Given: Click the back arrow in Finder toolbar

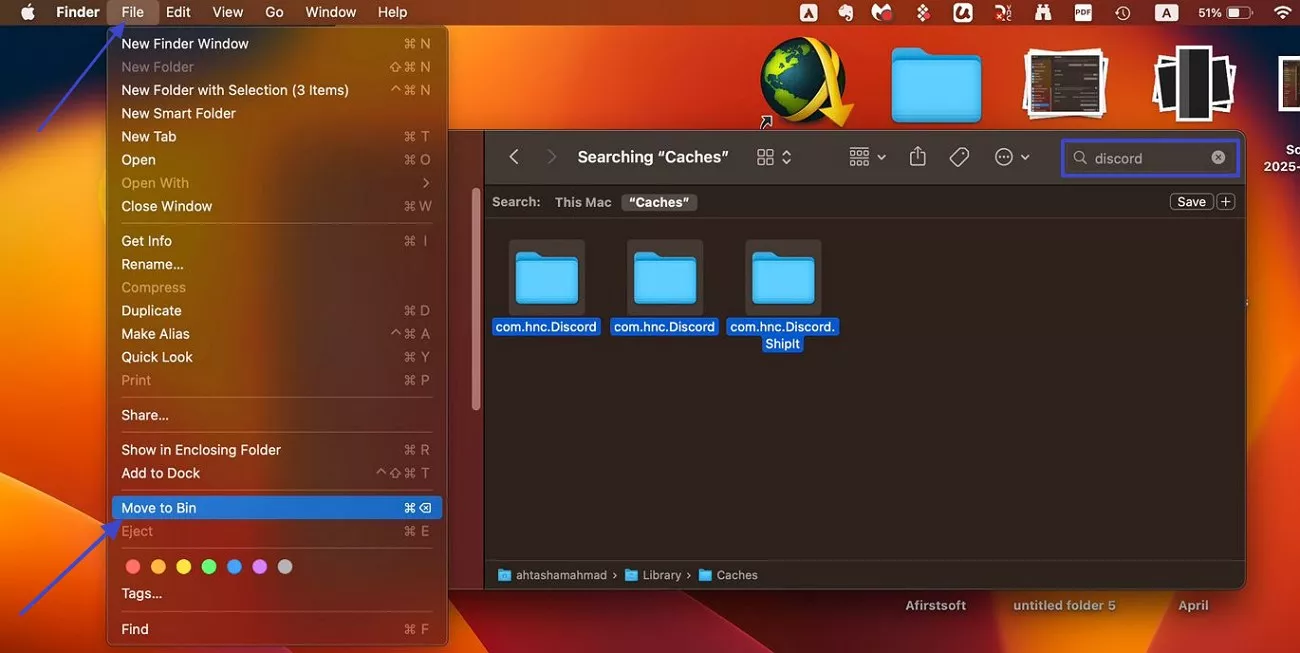Looking at the screenshot, I should tap(514, 157).
